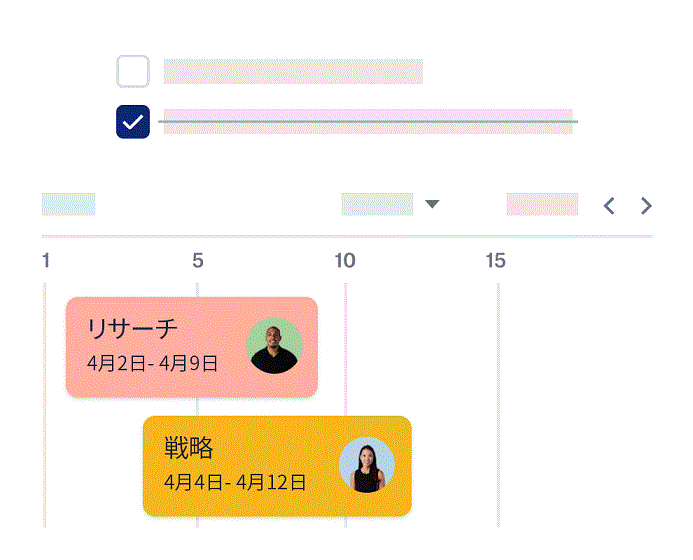Image resolution: width=693 pixels, height=560 pixels.
Task: Click the next arrow chevron
Action: pos(646,206)
